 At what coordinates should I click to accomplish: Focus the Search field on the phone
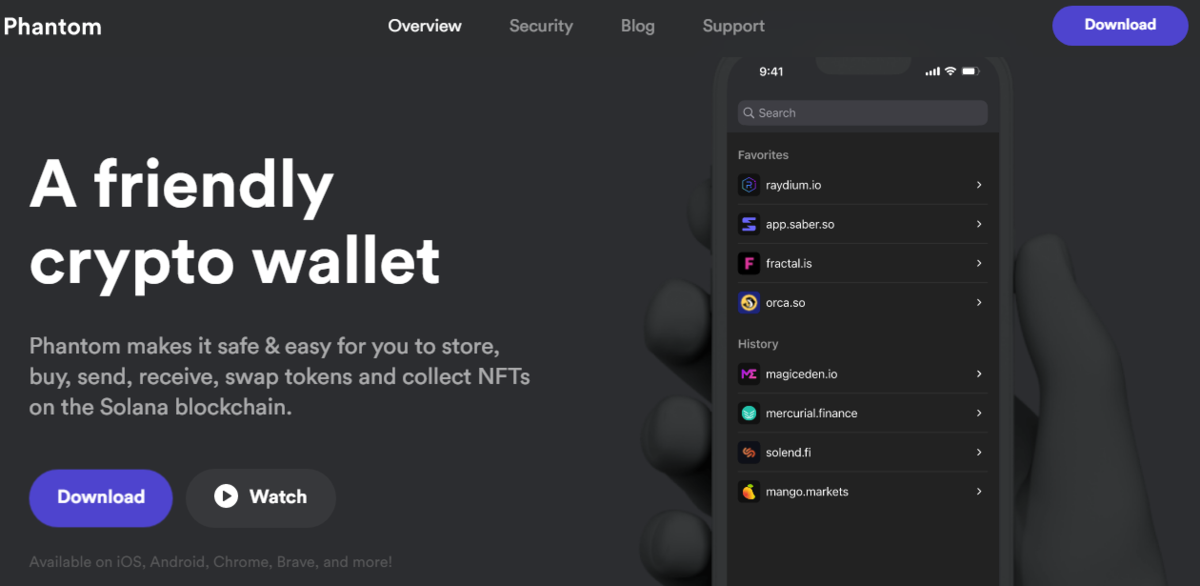pos(862,113)
